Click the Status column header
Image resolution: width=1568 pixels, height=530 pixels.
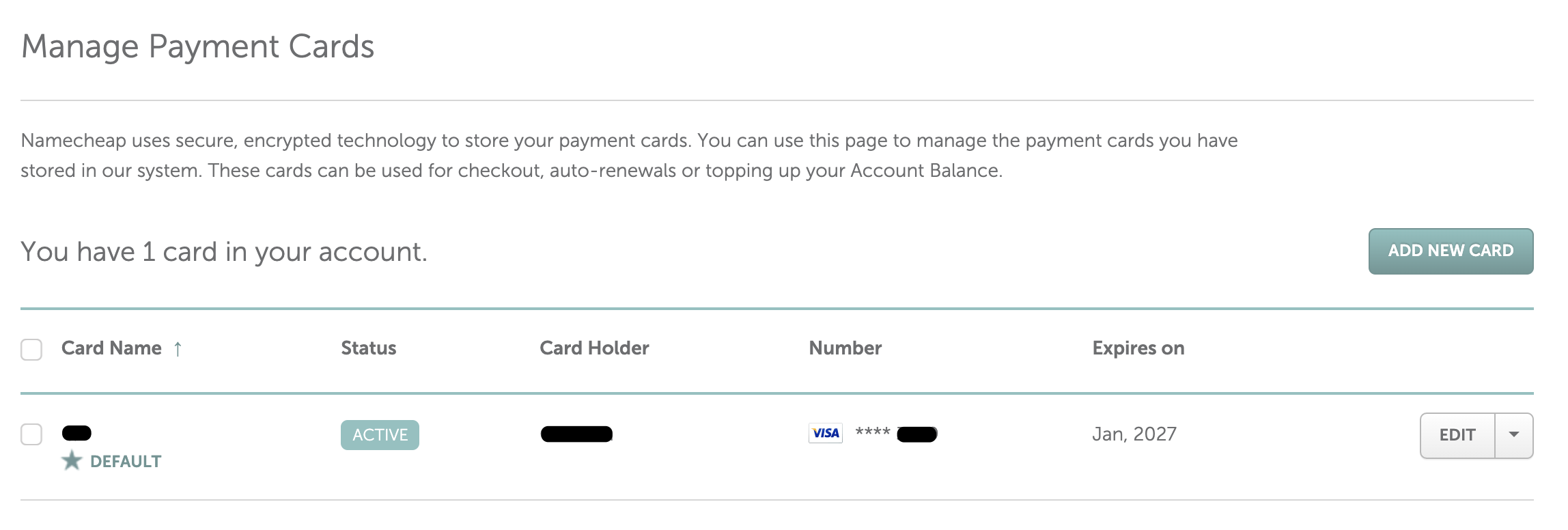click(x=368, y=348)
